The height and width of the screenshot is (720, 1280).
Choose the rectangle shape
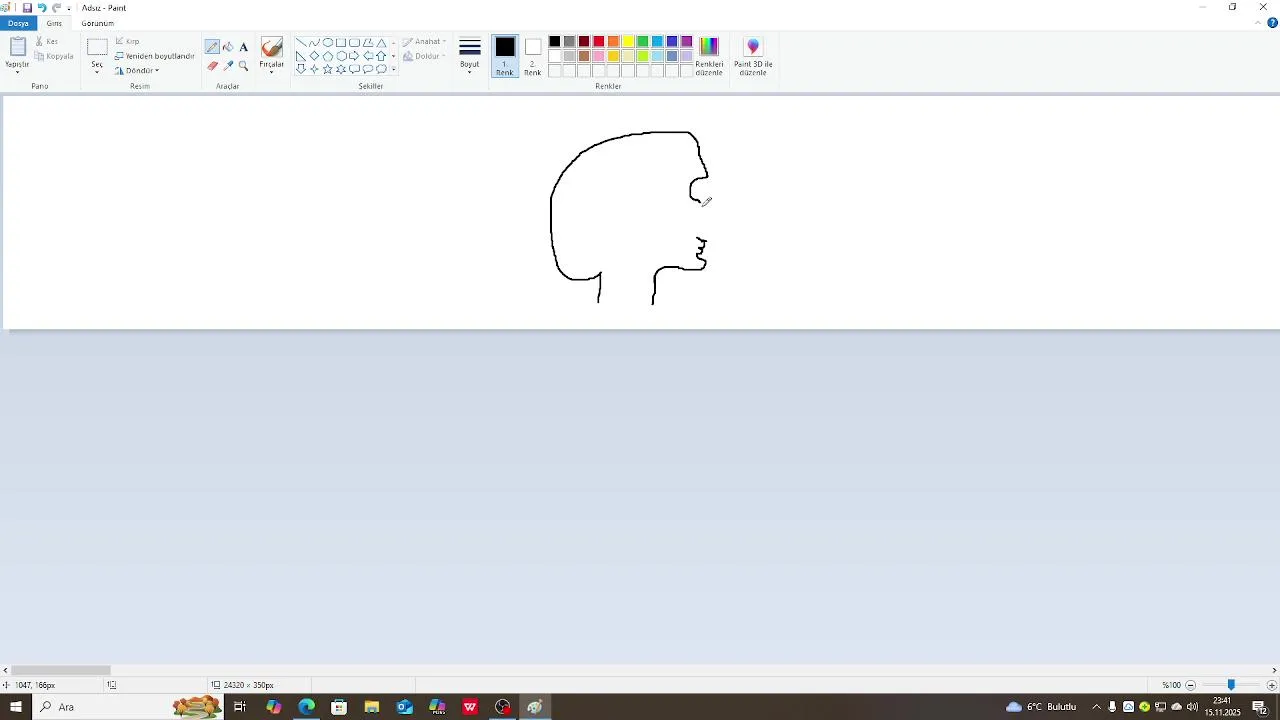point(341,43)
